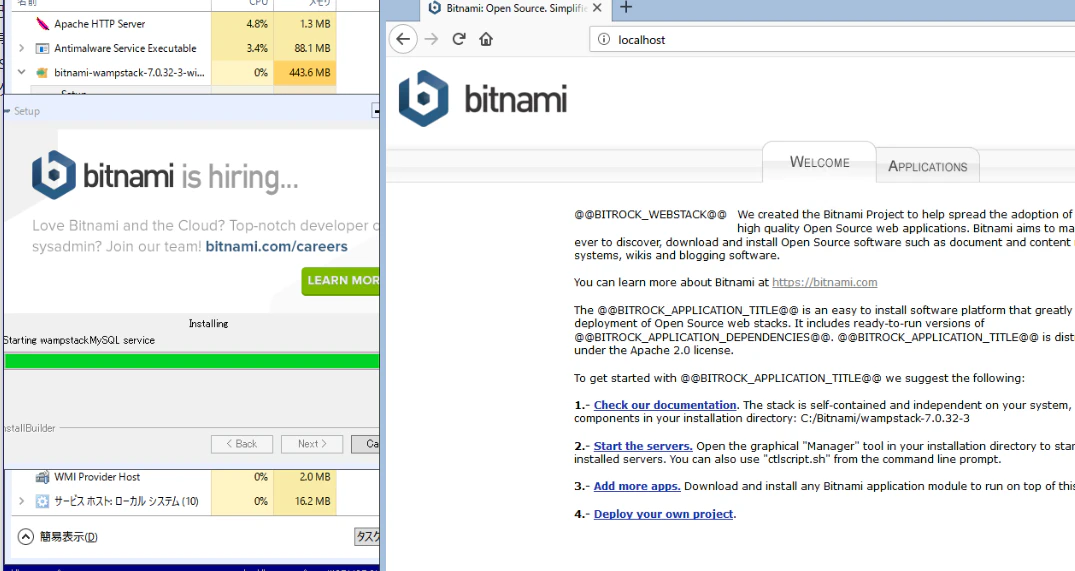Go to the browser Home page icon
This screenshot has width=1075, height=571.
[x=486, y=39]
